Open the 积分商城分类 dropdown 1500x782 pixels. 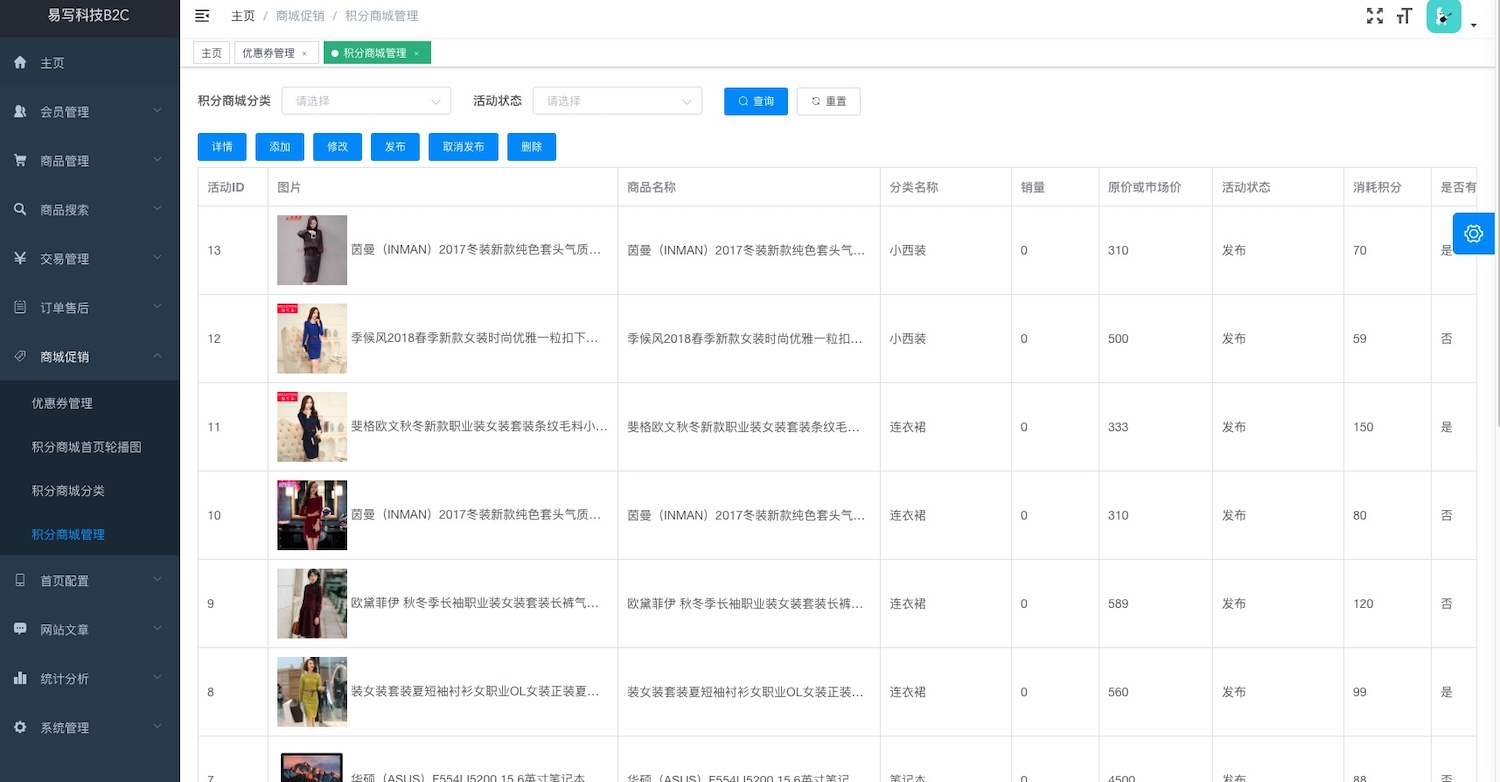[x=366, y=101]
